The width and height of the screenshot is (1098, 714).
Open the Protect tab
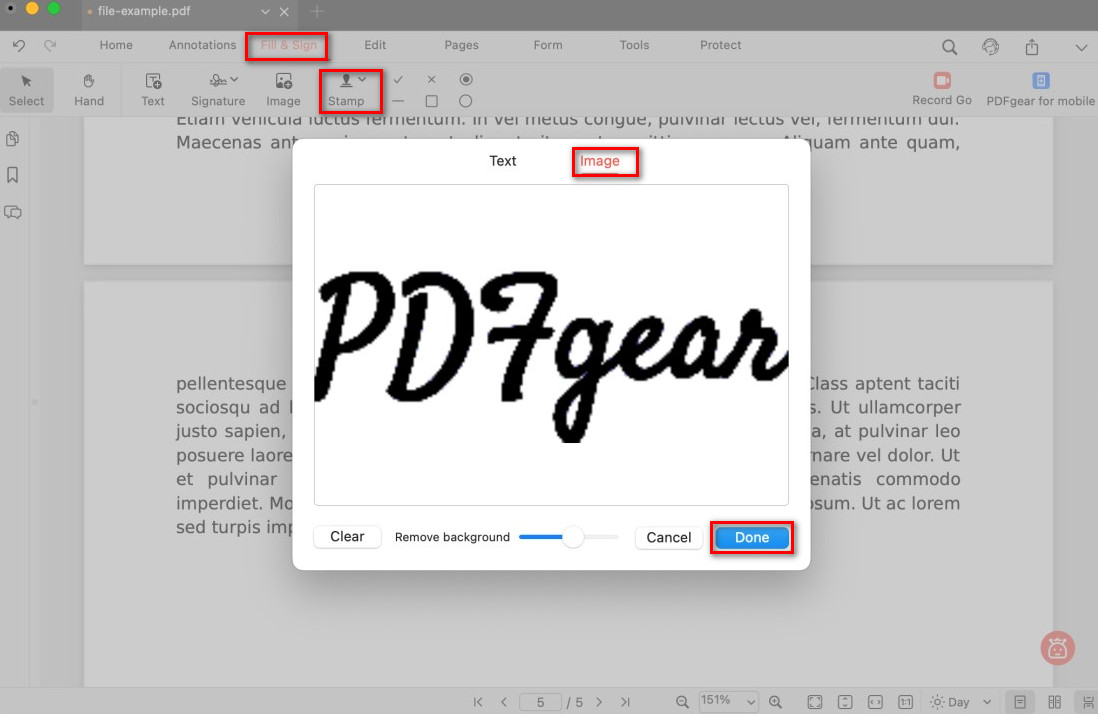(x=721, y=45)
